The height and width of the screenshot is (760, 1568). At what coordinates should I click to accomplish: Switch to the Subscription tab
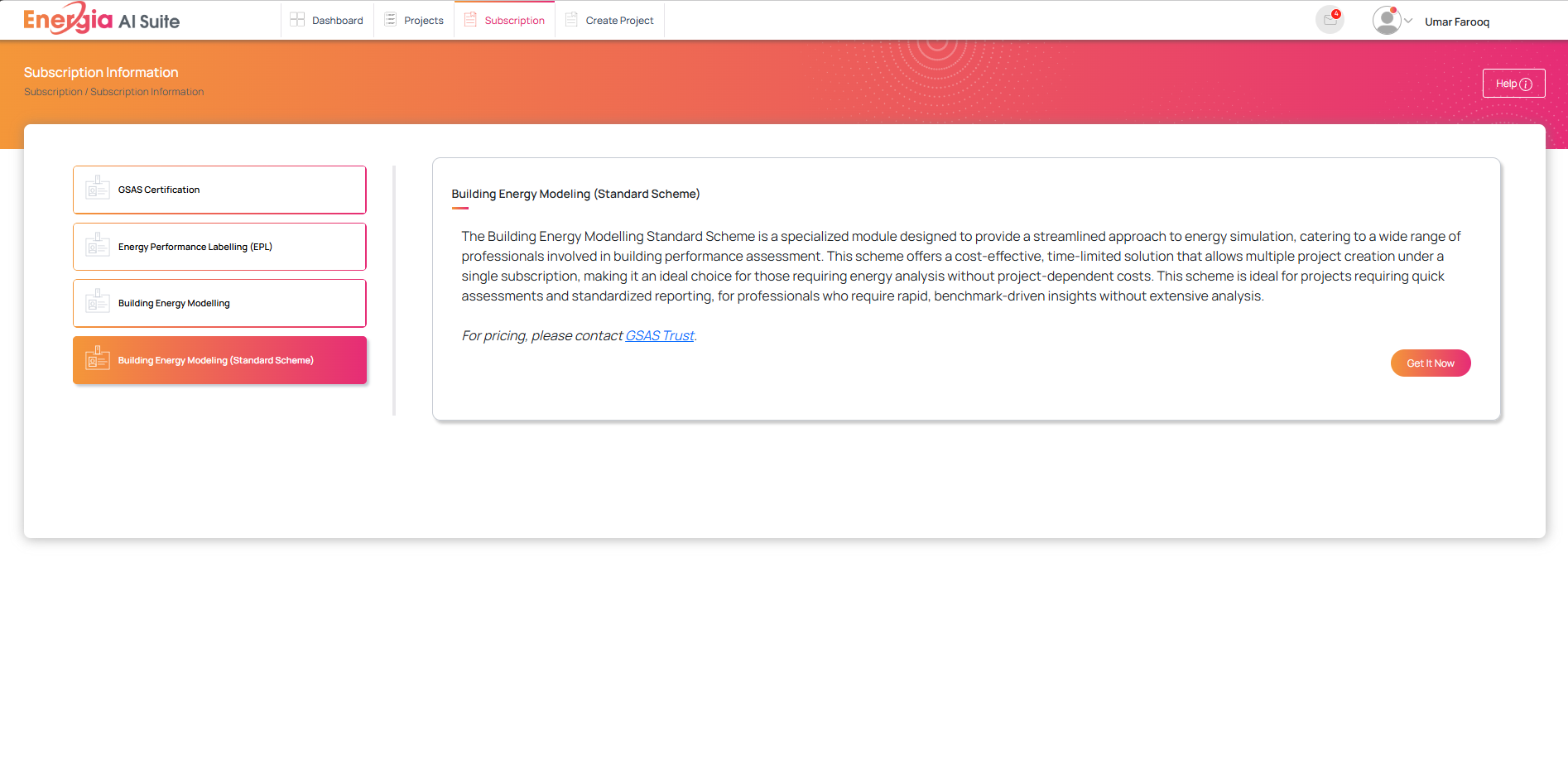tap(504, 20)
